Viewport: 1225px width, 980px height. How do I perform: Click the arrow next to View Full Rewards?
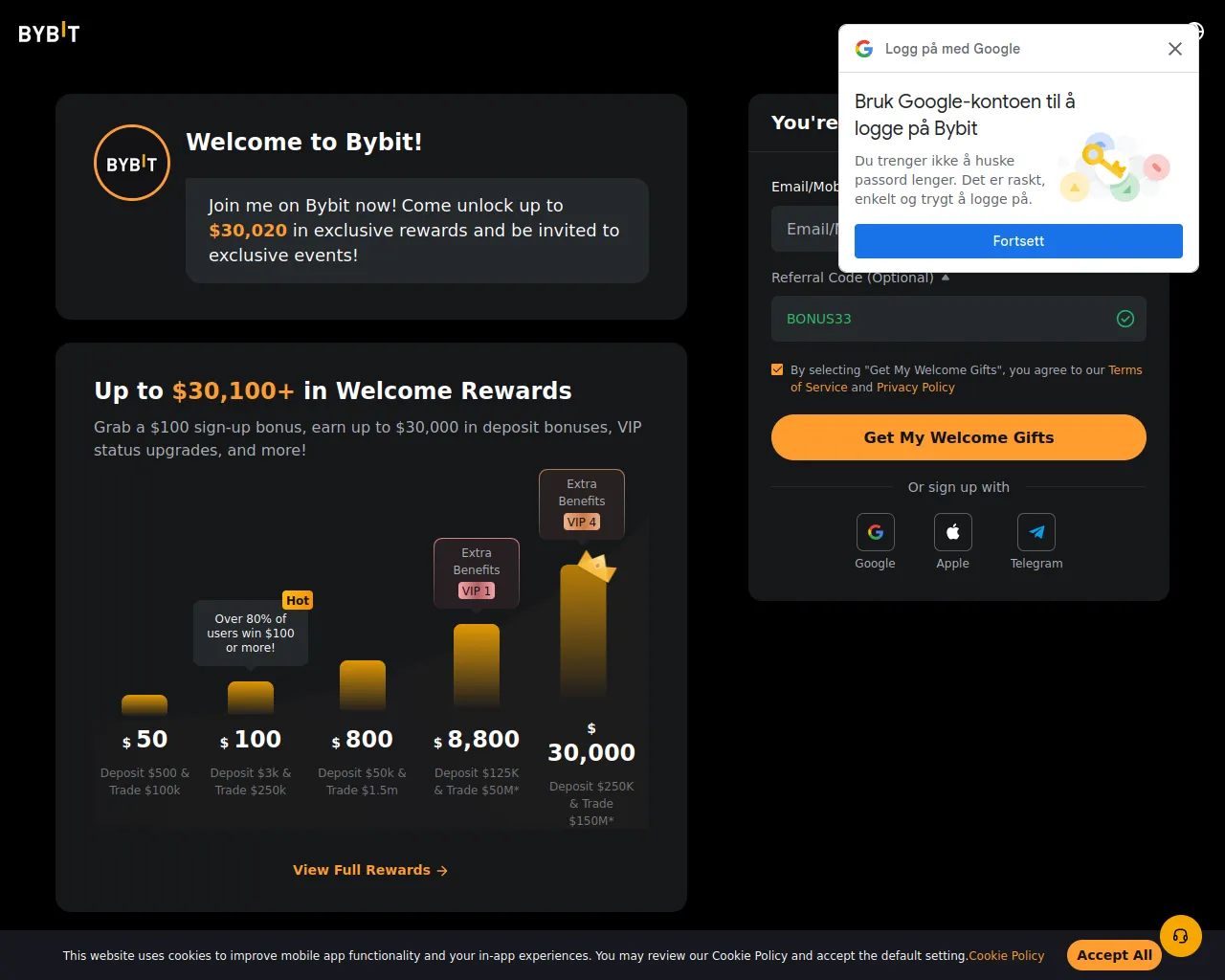click(442, 871)
